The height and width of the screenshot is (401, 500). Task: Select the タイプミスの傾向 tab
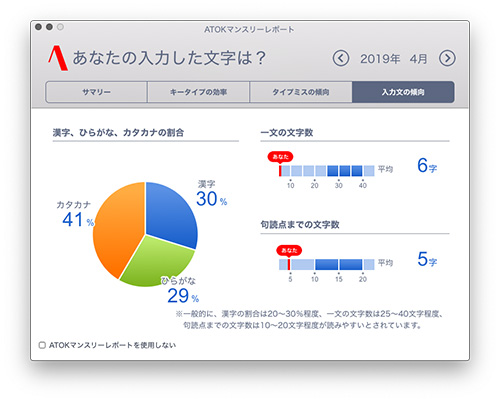[301, 92]
